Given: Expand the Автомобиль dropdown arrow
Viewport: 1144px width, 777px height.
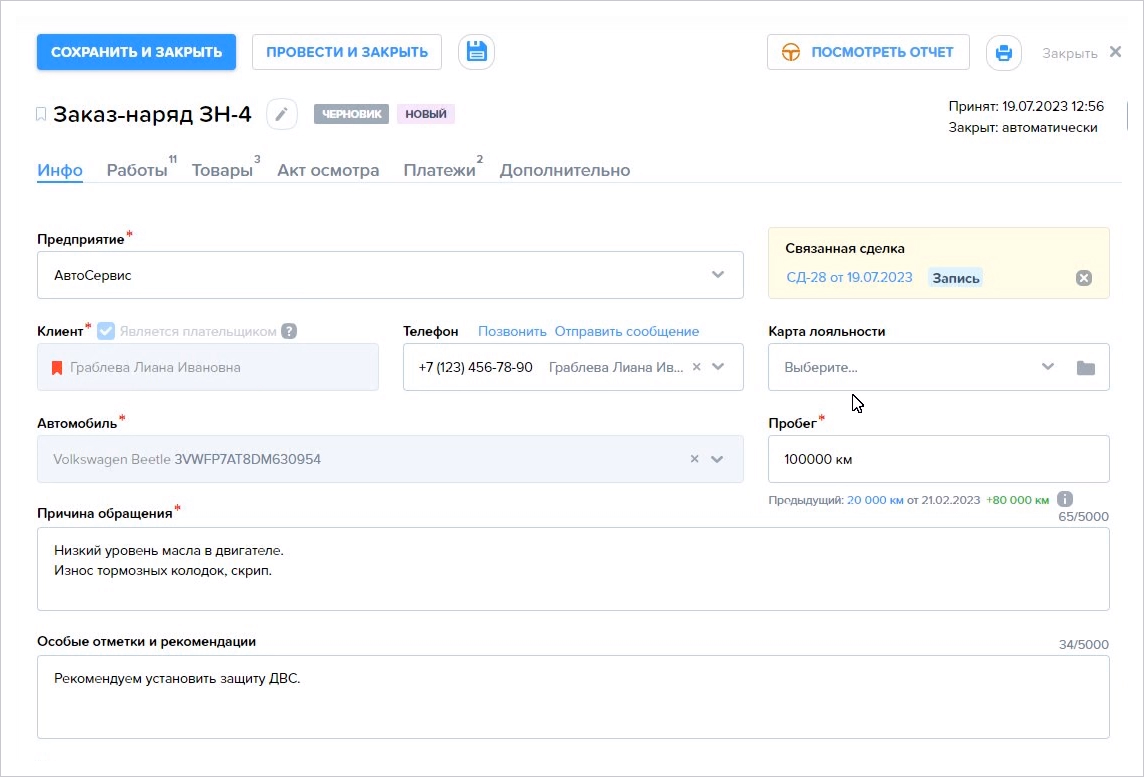Looking at the screenshot, I should coord(717,459).
